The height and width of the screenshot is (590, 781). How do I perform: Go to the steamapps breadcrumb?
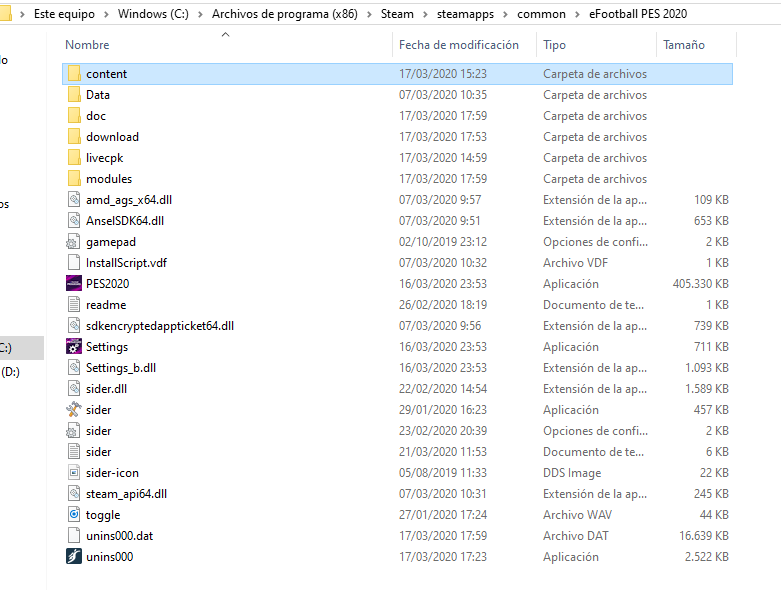465,14
